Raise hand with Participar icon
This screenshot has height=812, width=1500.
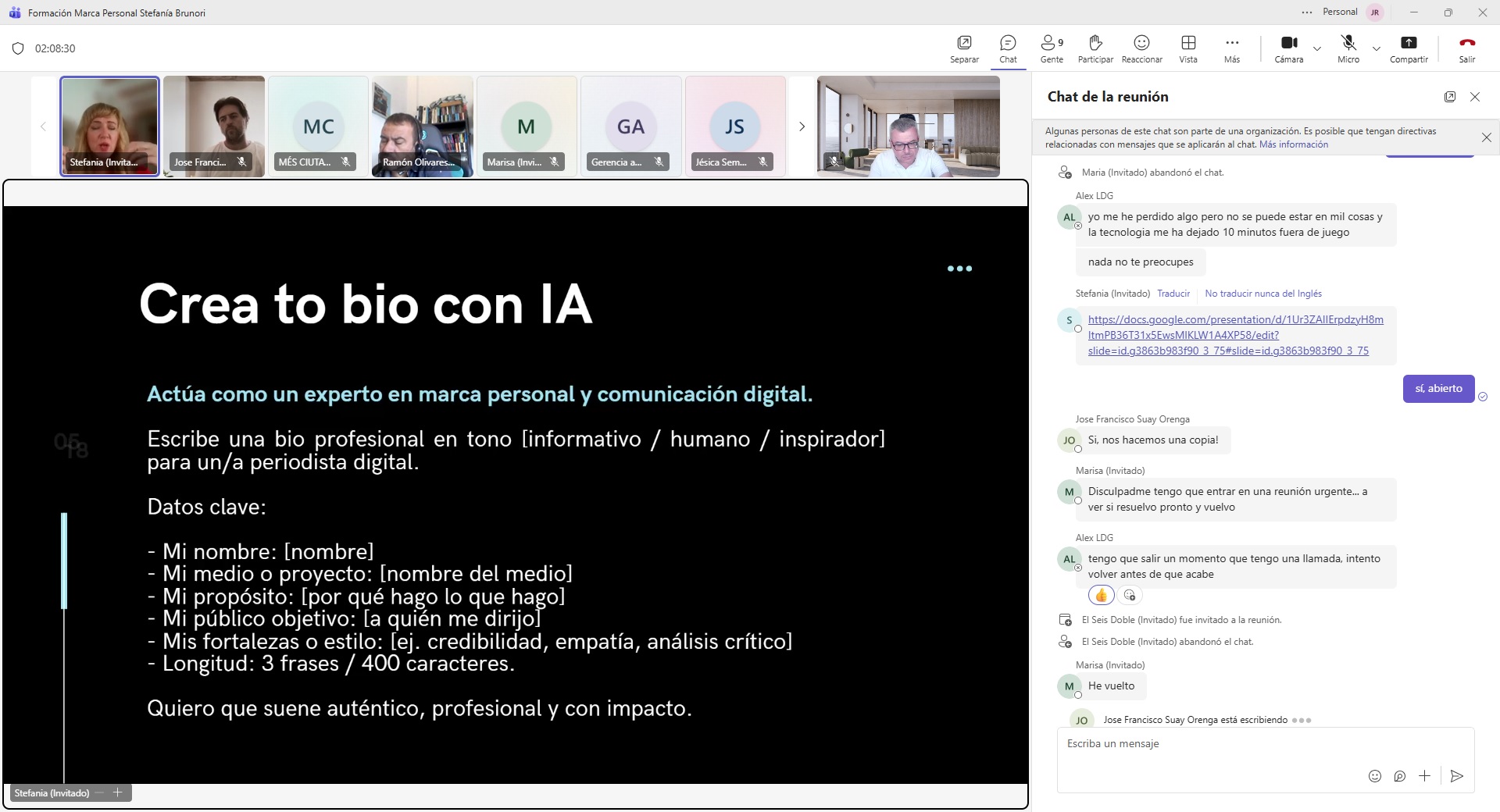click(x=1095, y=43)
